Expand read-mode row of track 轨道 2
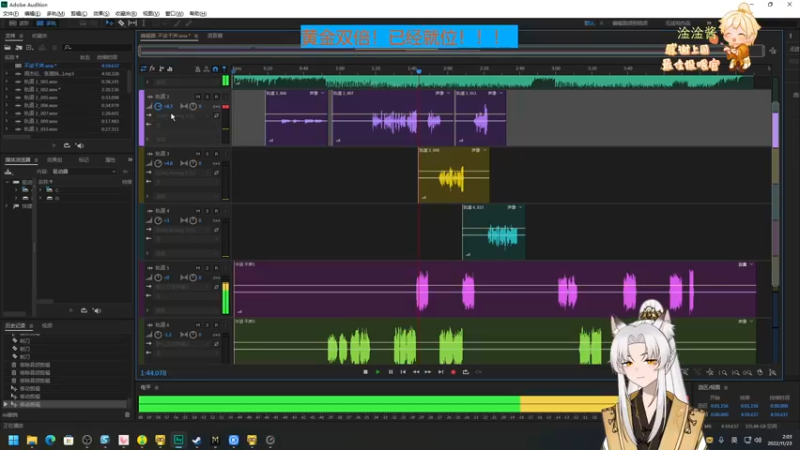 [x=148, y=139]
